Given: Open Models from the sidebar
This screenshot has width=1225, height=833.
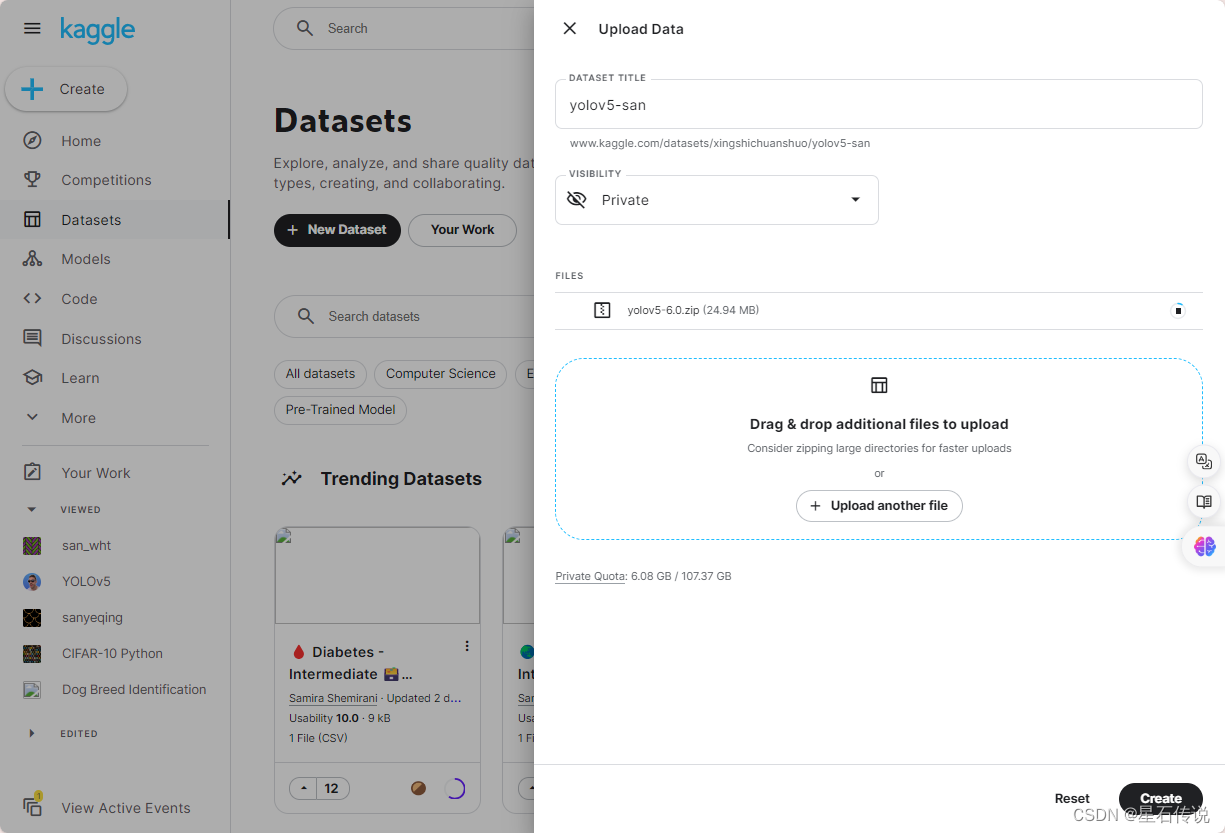Looking at the screenshot, I should click(x=86, y=259).
